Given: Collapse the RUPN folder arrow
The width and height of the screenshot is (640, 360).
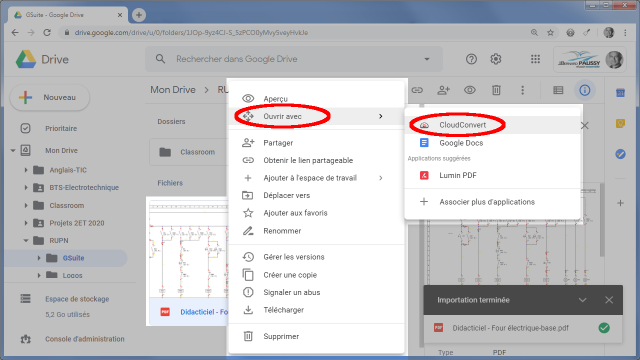Looking at the screenshot, I should point(26,241).
